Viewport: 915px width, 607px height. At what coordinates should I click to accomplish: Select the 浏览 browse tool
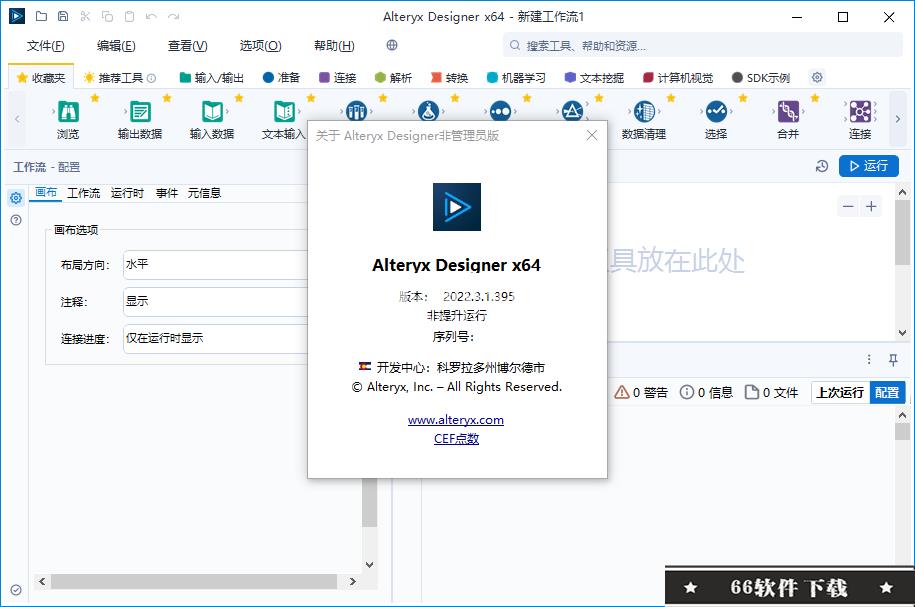pyautogui.click(x=68, y=120)
